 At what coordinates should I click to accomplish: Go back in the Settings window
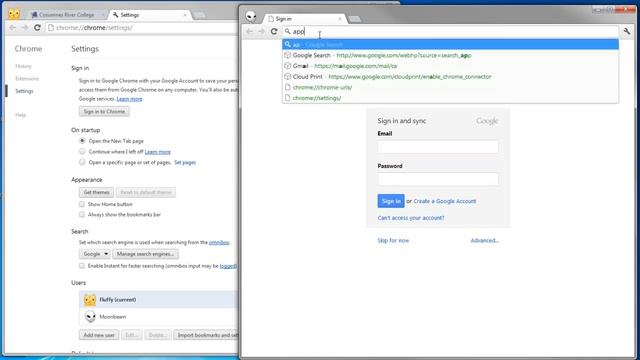(12, 27)
